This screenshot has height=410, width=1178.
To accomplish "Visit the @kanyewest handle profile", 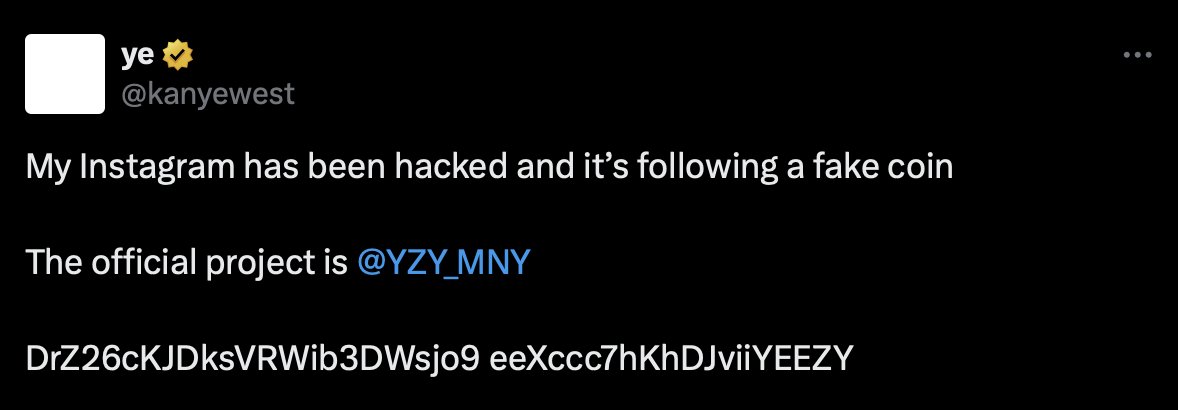I will point(208,95).
